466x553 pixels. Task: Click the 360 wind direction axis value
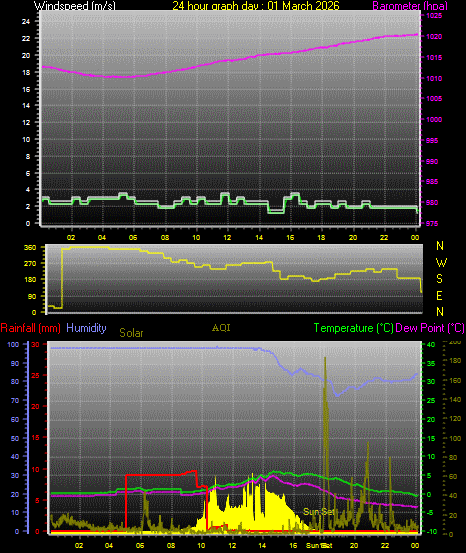click(30, 248)
